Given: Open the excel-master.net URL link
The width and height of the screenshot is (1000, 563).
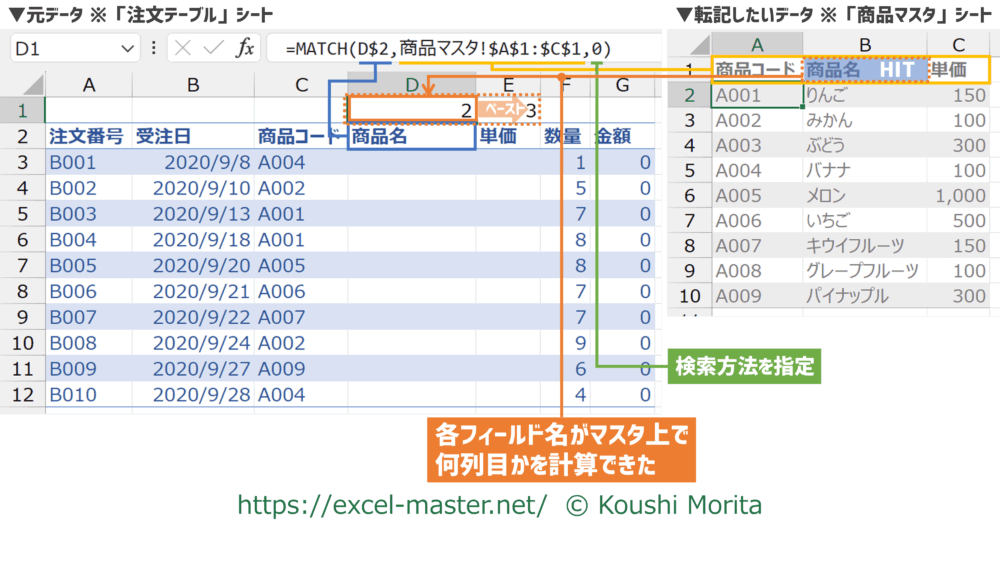Looking at the screenshot, I should coord(392,506).
